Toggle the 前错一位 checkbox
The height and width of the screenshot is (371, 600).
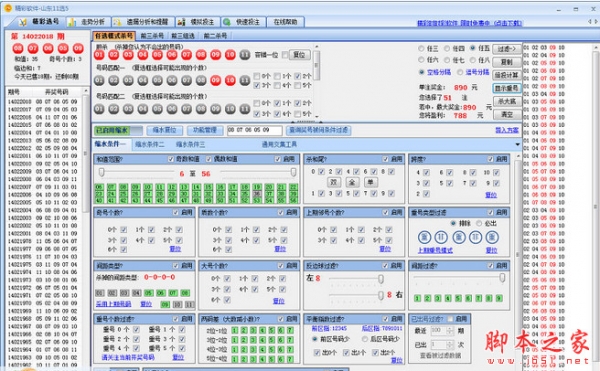(285, 55)
